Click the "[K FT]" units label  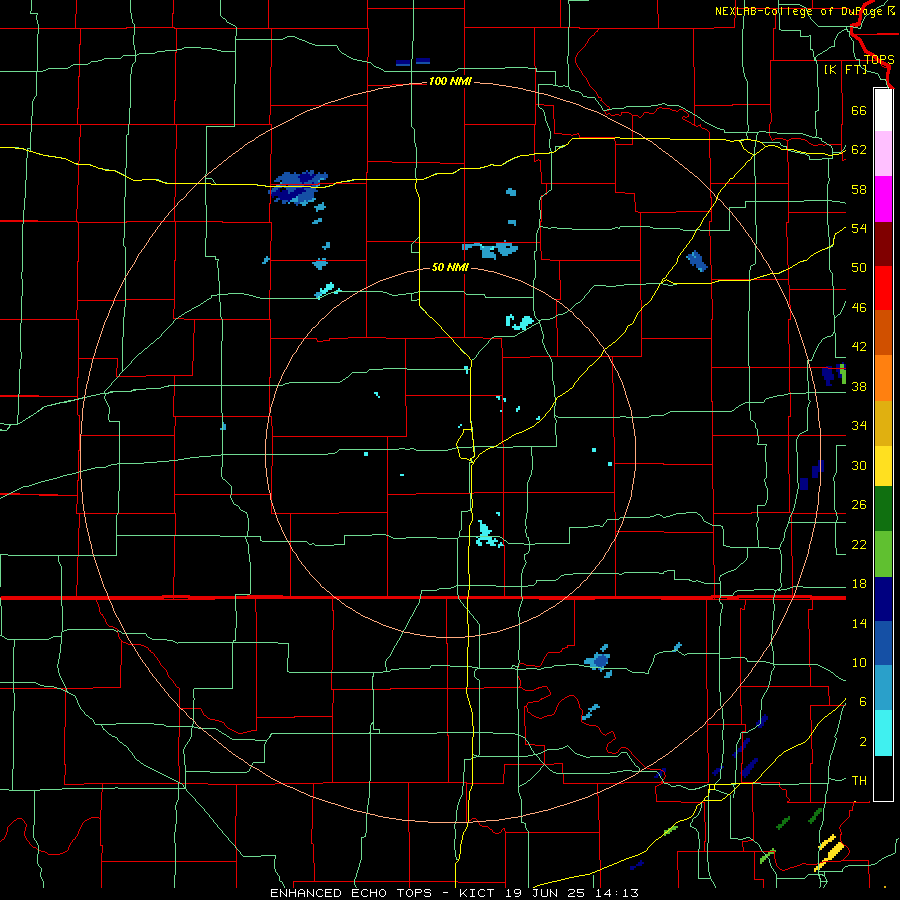click(845, 70)
